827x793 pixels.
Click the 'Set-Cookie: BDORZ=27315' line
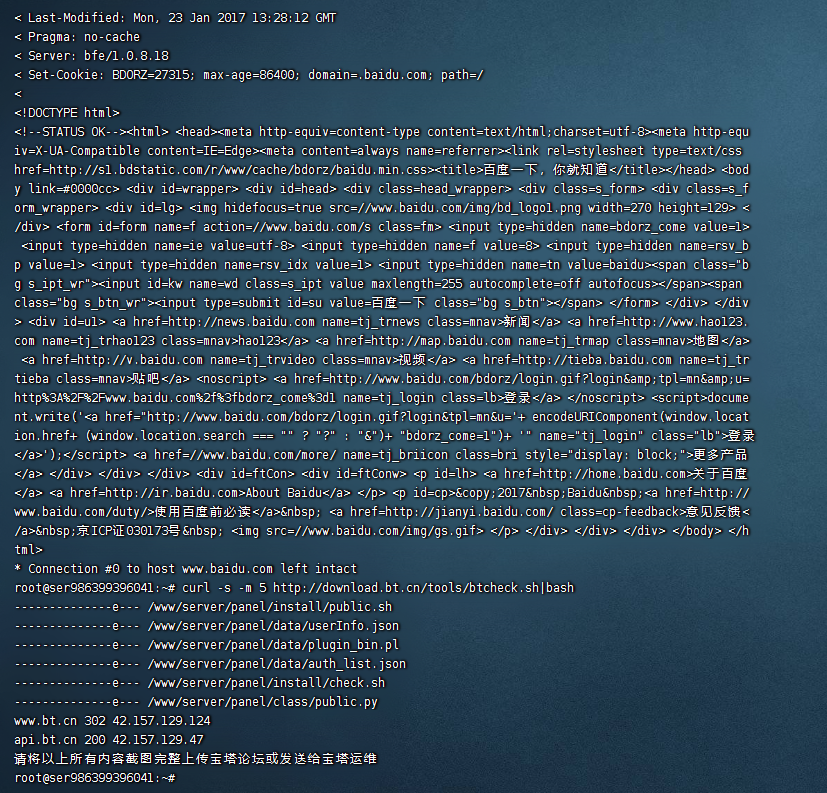249,75
